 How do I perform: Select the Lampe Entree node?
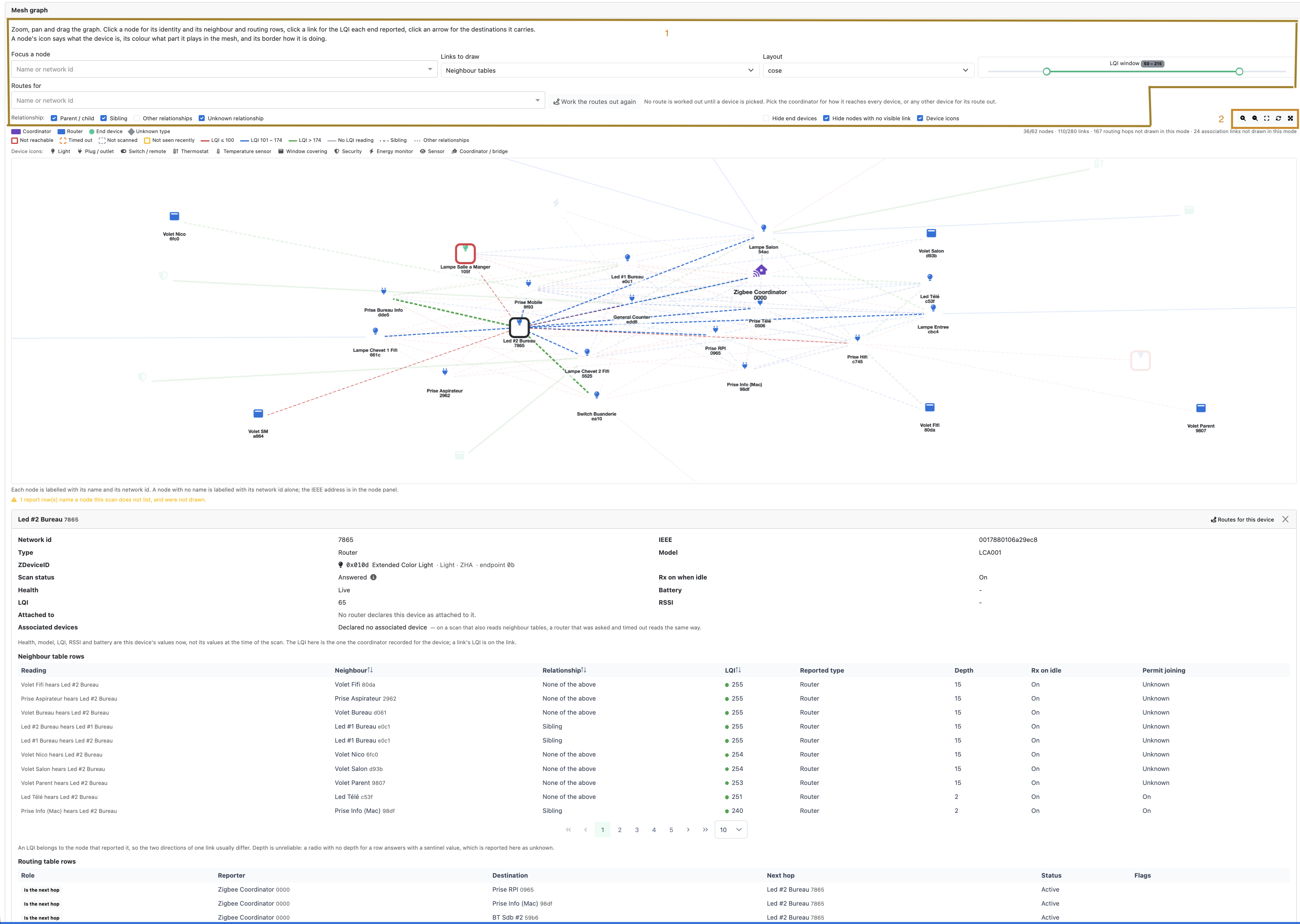click(933, 308)
